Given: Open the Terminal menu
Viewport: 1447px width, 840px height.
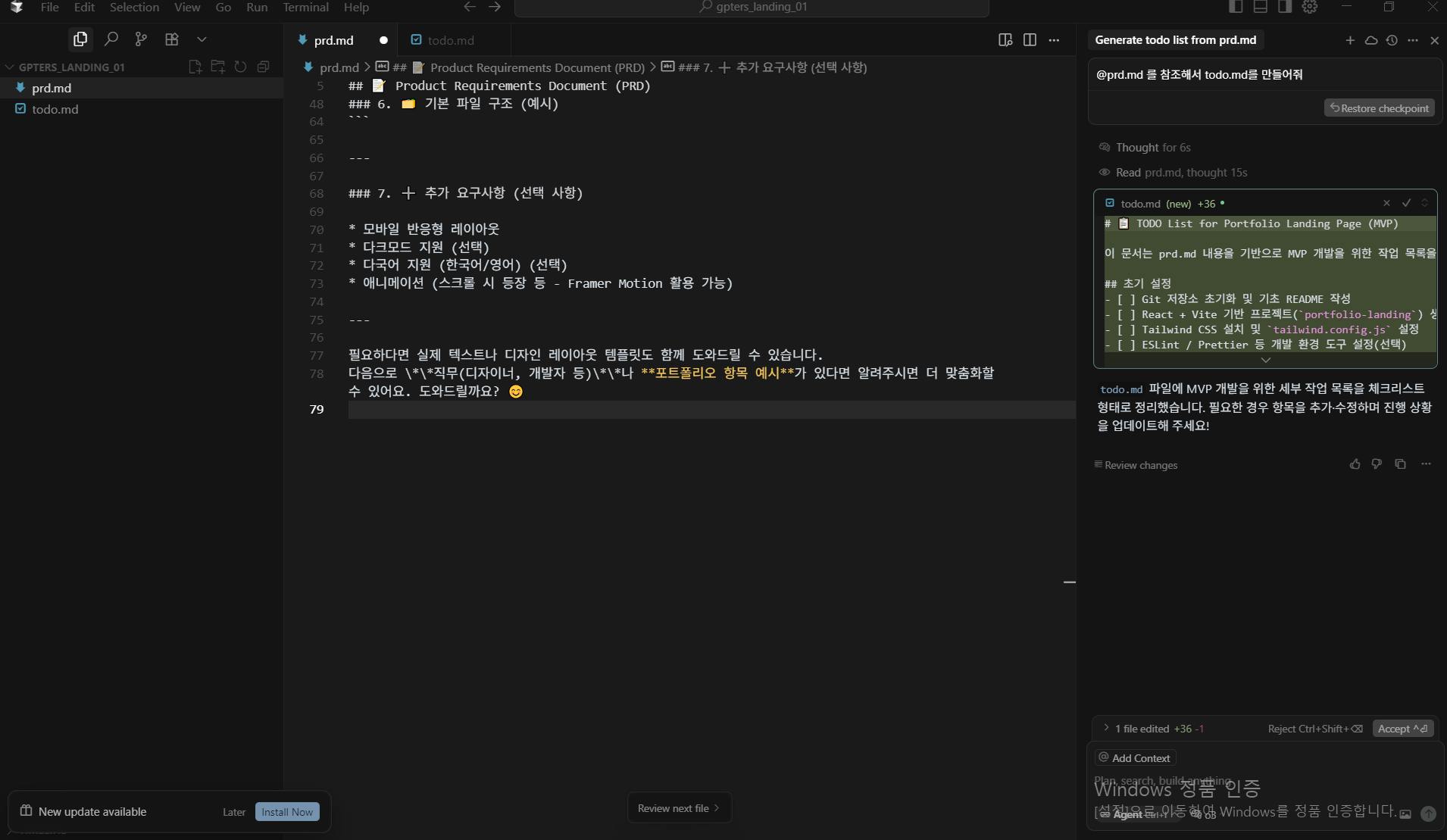Looking at the screenshot, I should (x=305, y=7).
